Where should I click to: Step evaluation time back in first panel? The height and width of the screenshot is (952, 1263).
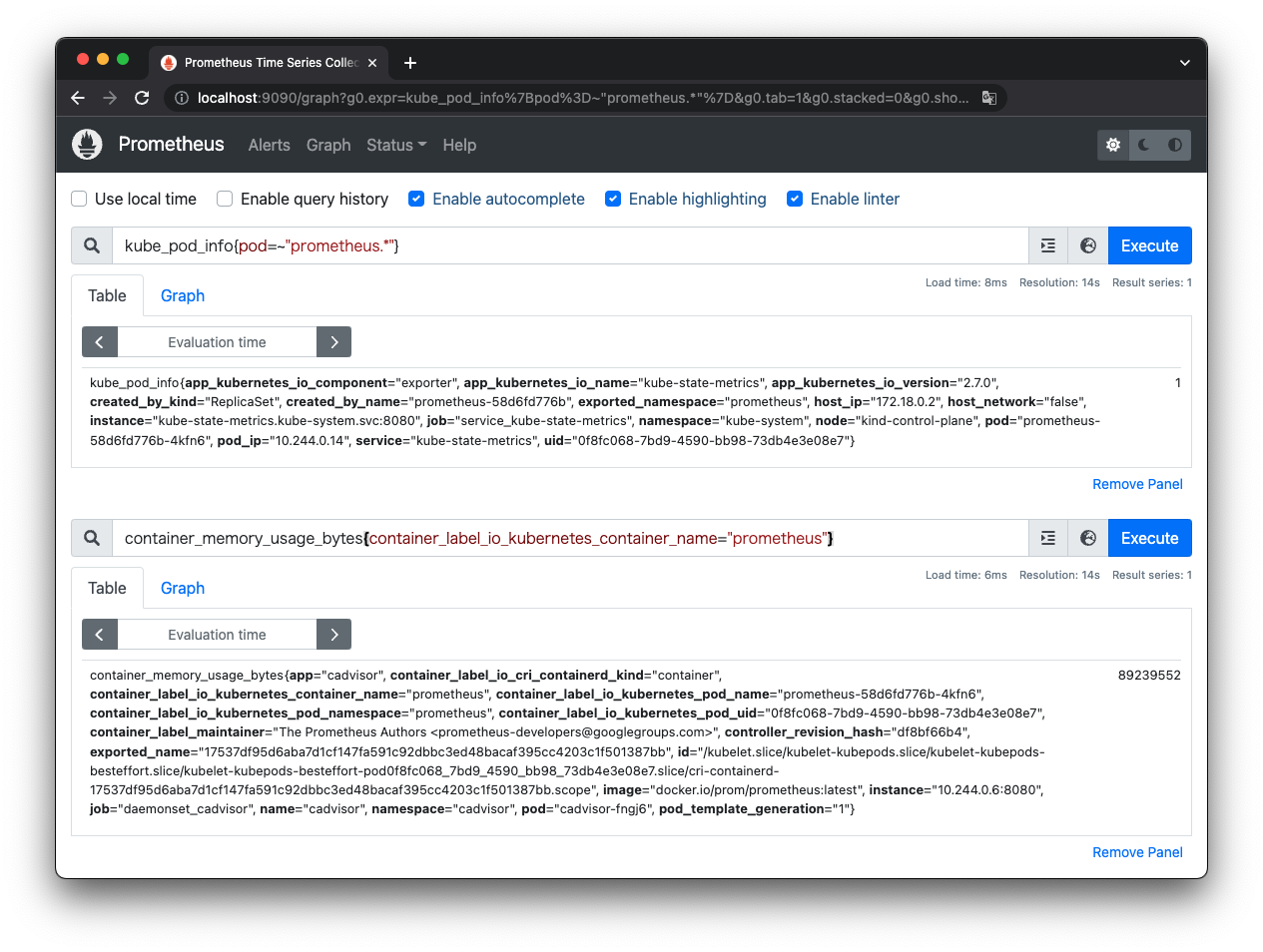click(x=100, y=342)
